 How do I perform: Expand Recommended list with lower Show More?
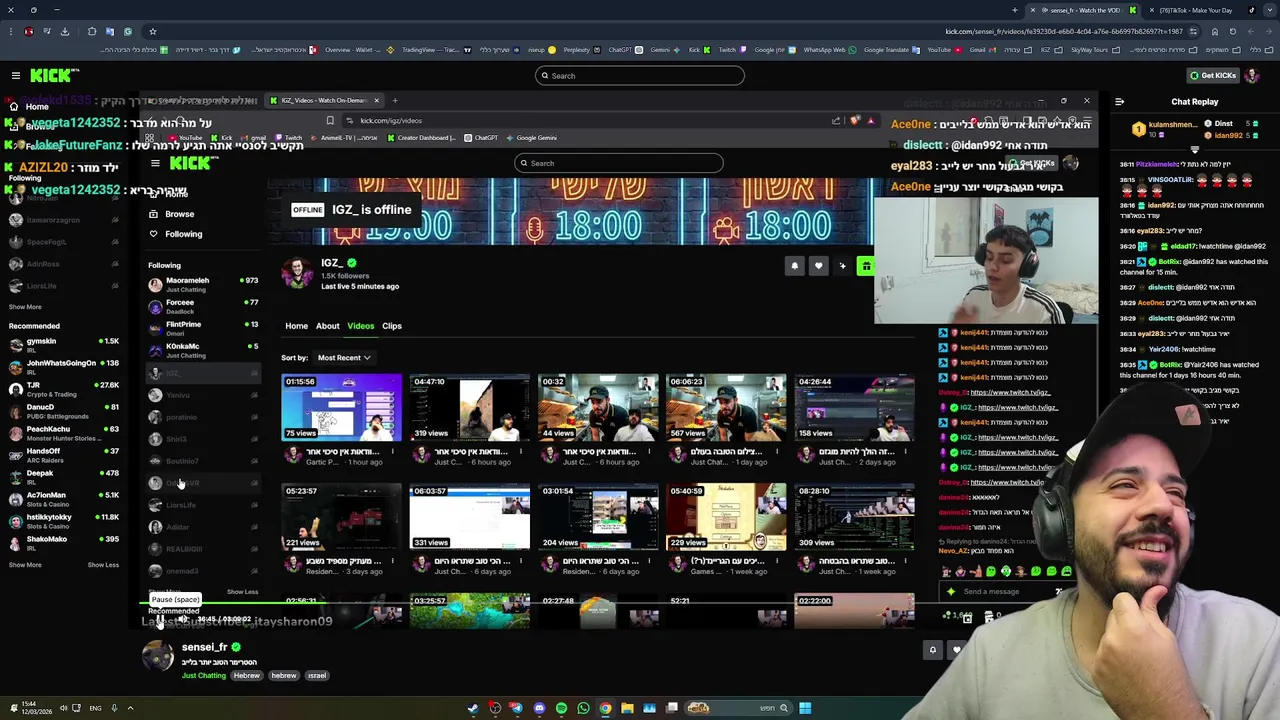(x=25, y=565)
